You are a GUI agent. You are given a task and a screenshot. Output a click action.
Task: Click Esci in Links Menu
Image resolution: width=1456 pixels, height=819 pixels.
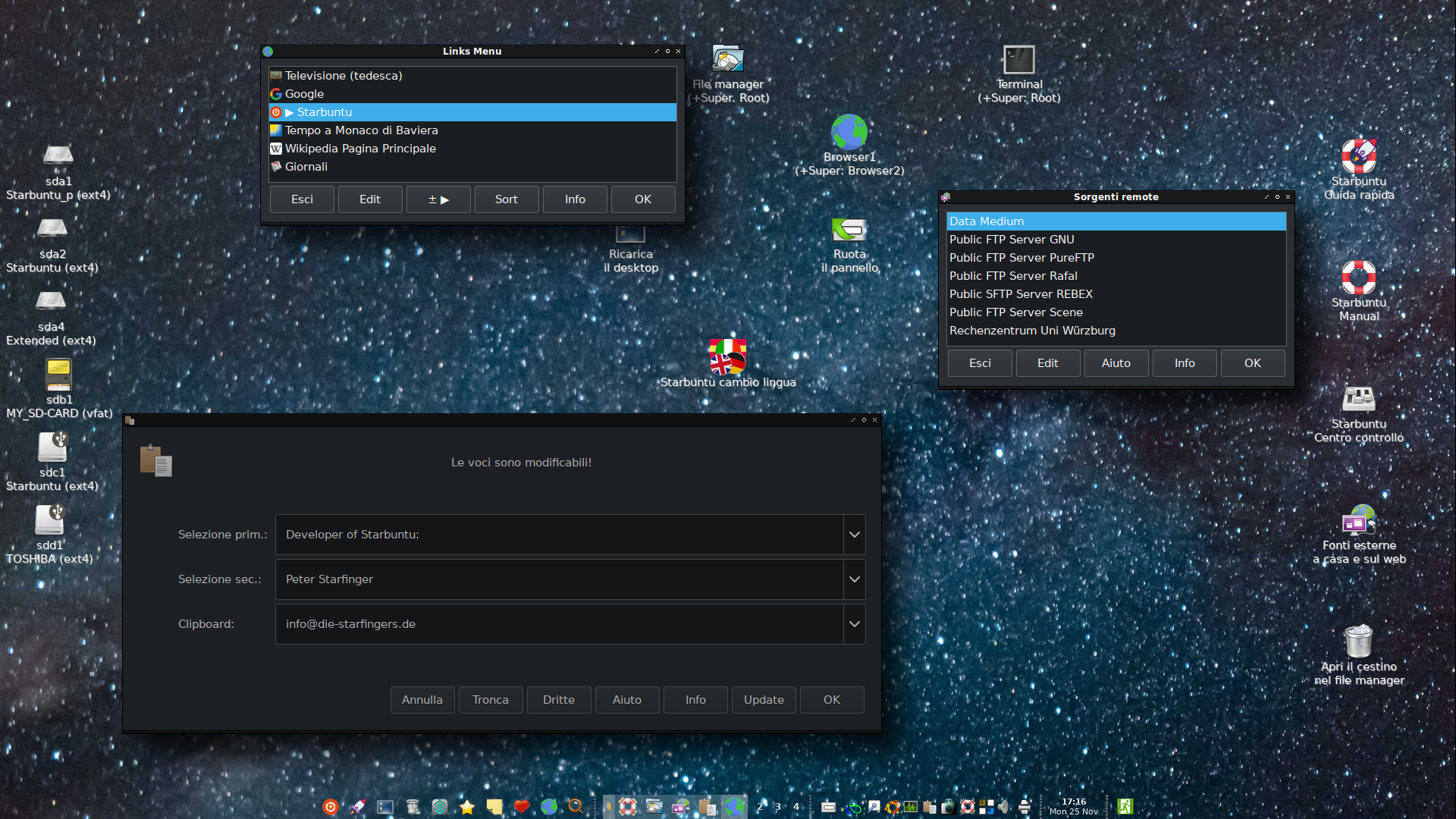coord(302,199)
